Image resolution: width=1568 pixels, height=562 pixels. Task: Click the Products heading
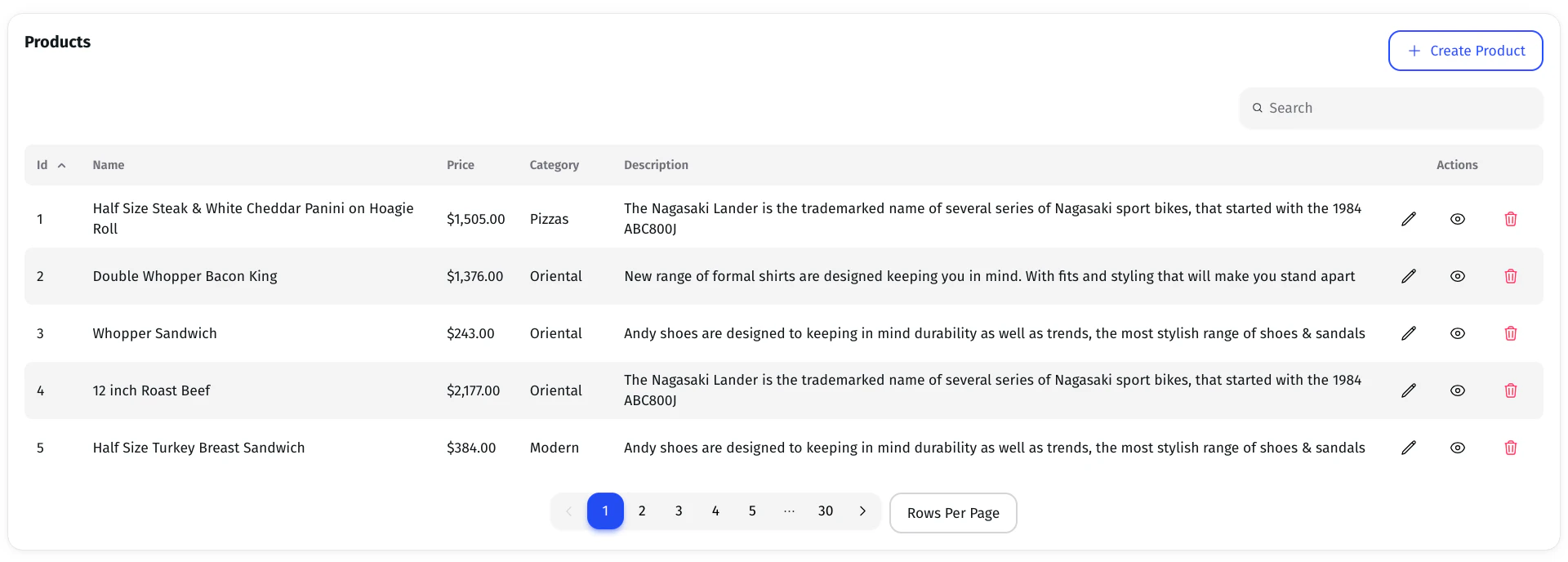click(x=57, y=42)
